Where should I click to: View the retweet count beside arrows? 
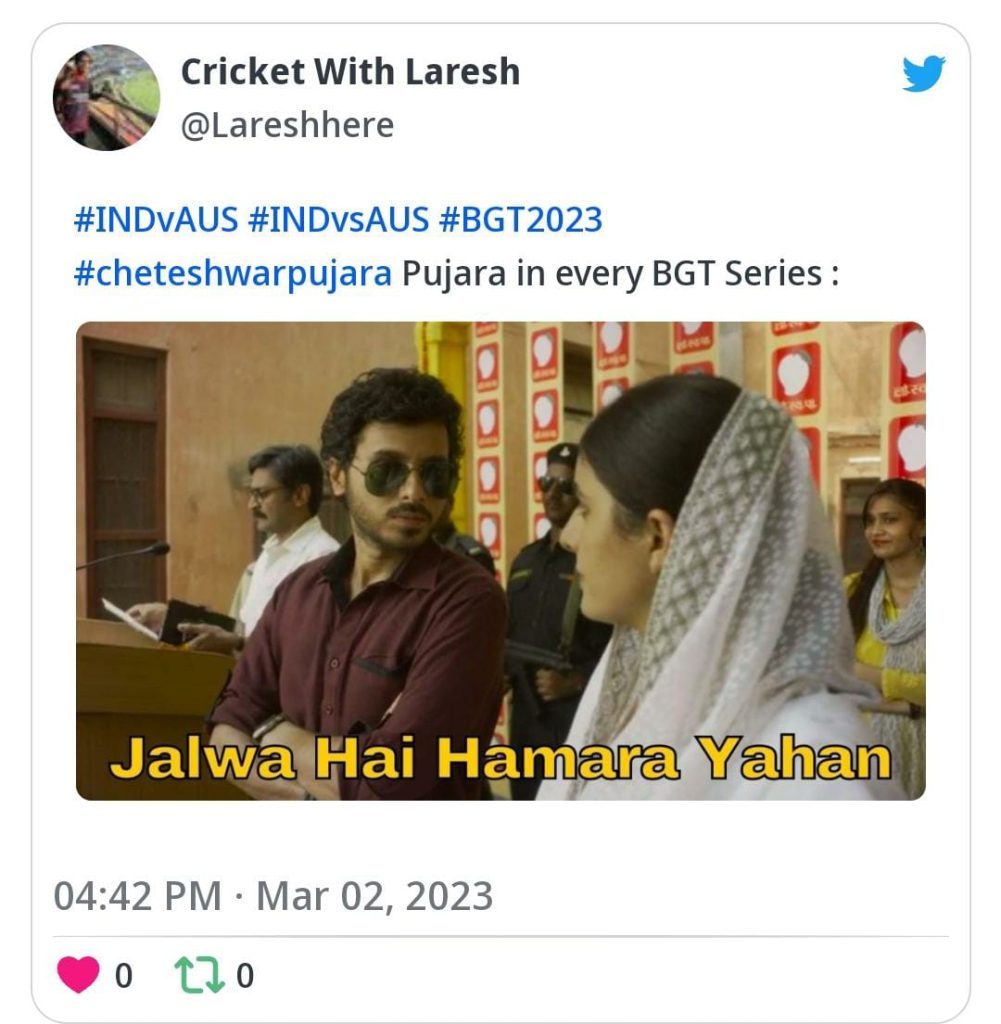[245, 976]
